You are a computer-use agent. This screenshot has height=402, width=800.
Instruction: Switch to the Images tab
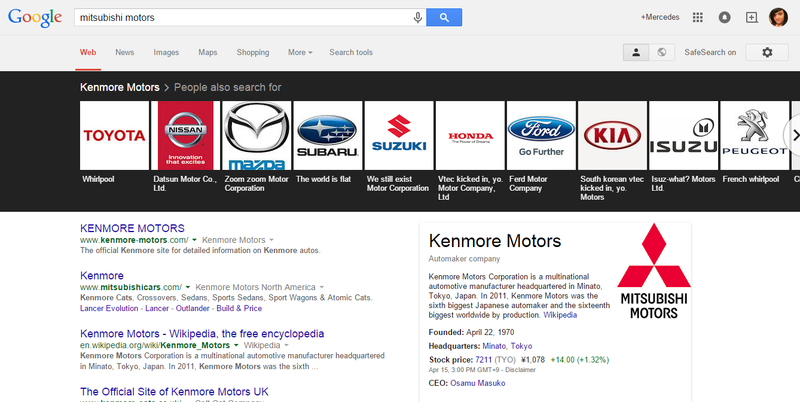[166, 52]
